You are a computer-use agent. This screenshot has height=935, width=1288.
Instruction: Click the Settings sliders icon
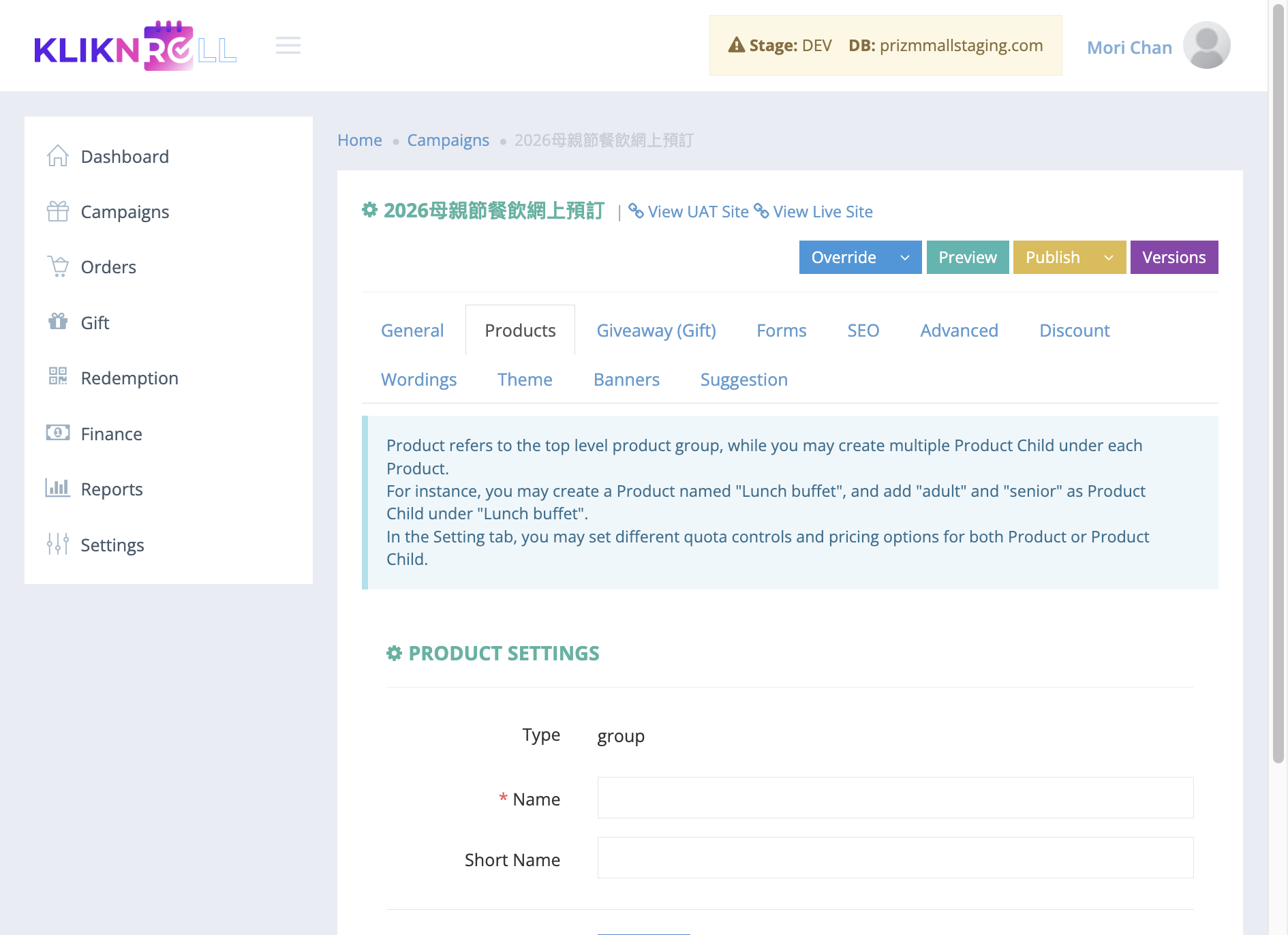click(x=58, y=544)
